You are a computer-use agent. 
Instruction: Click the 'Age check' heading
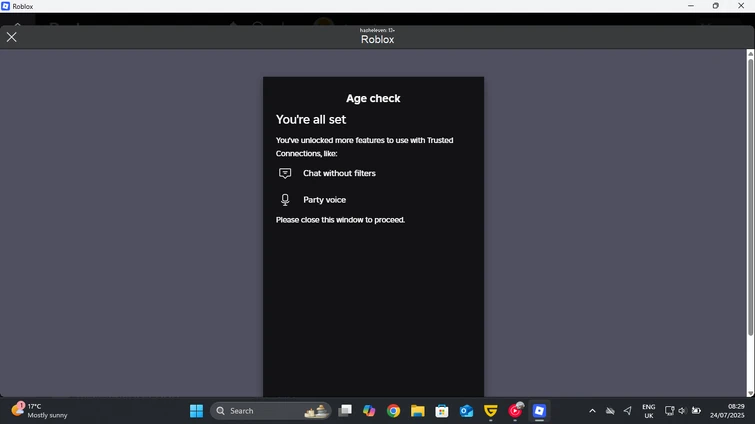coord(373,98)
